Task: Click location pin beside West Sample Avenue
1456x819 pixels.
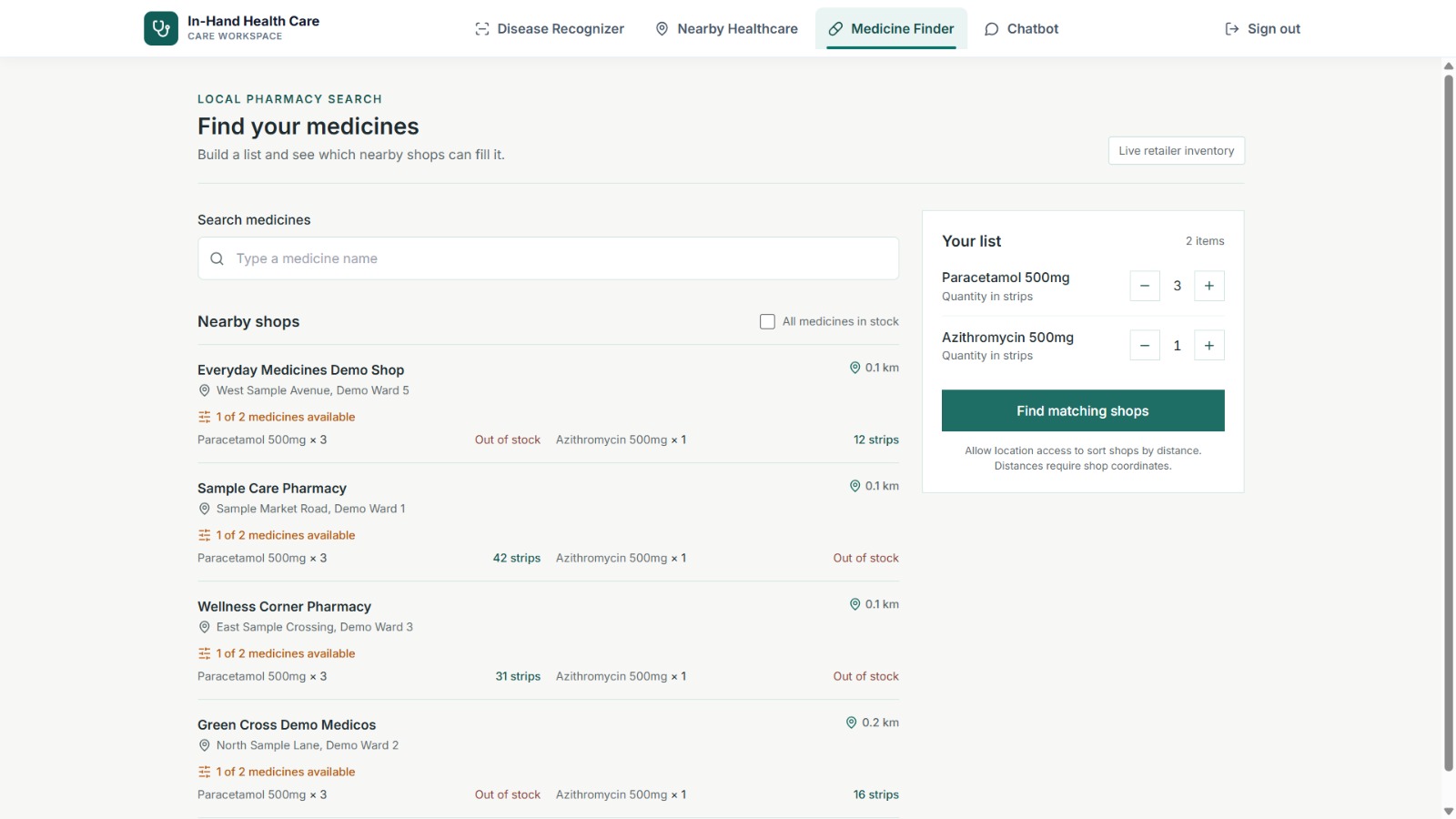Action: pos(205,390)
